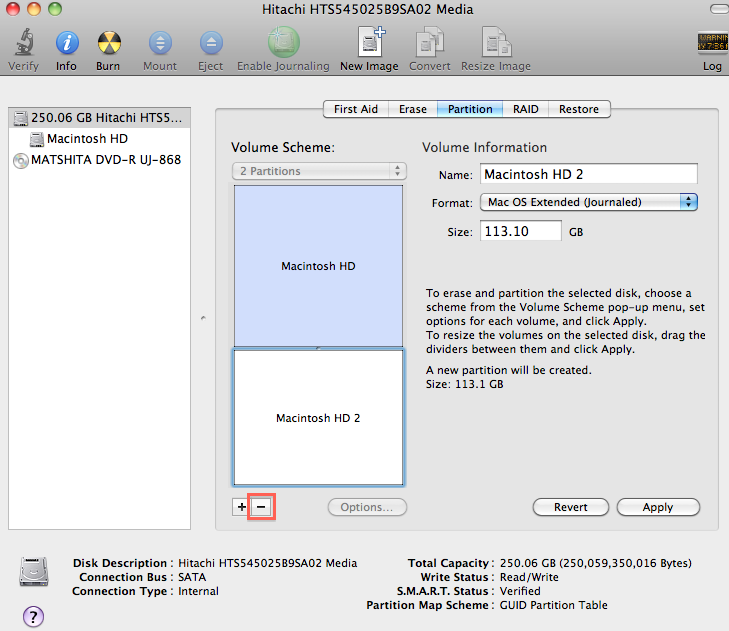Open the Info toolbar icon
This screenshot has height=631, width=729.
(67, 43)
